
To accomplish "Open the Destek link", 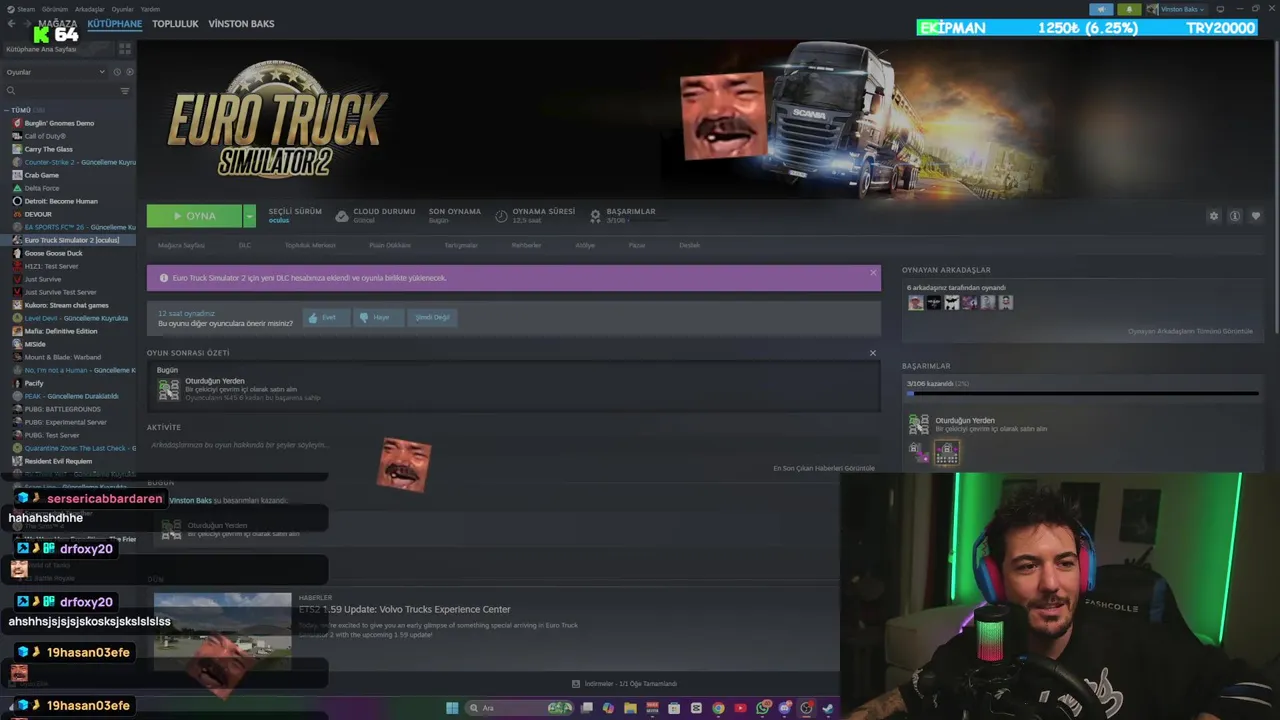I will (690, 245).
